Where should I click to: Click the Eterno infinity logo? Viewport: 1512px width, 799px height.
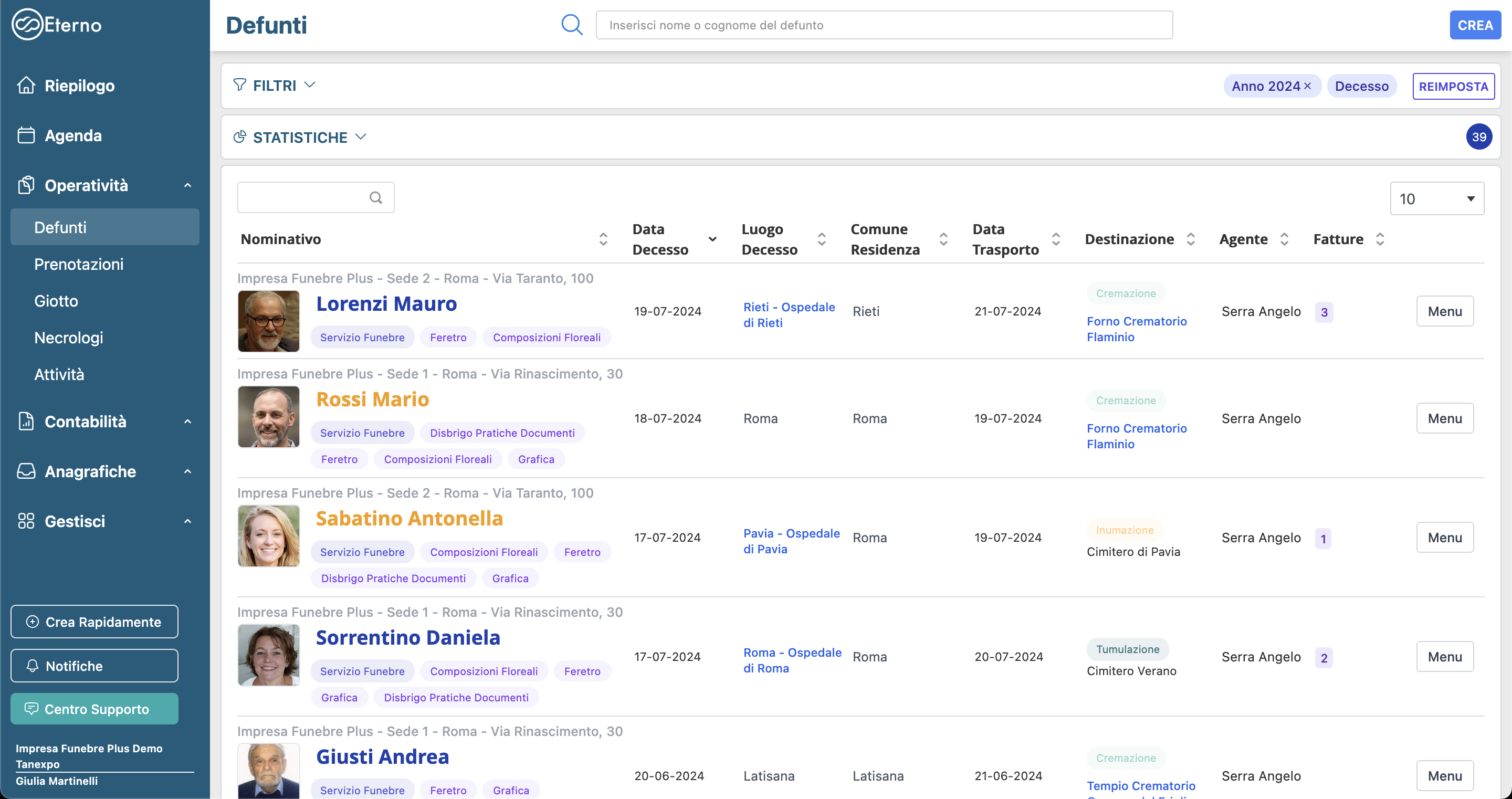point(27,25)
